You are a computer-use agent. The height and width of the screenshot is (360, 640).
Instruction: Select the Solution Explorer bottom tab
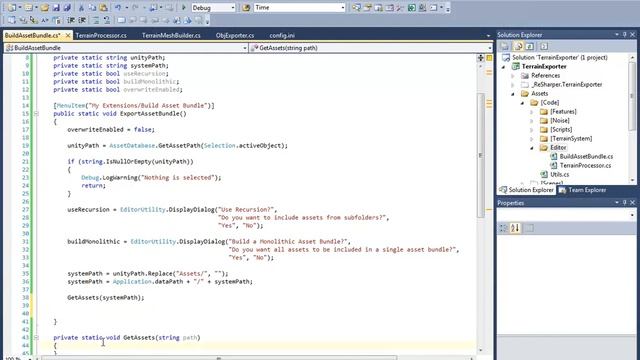click(526, 190)
